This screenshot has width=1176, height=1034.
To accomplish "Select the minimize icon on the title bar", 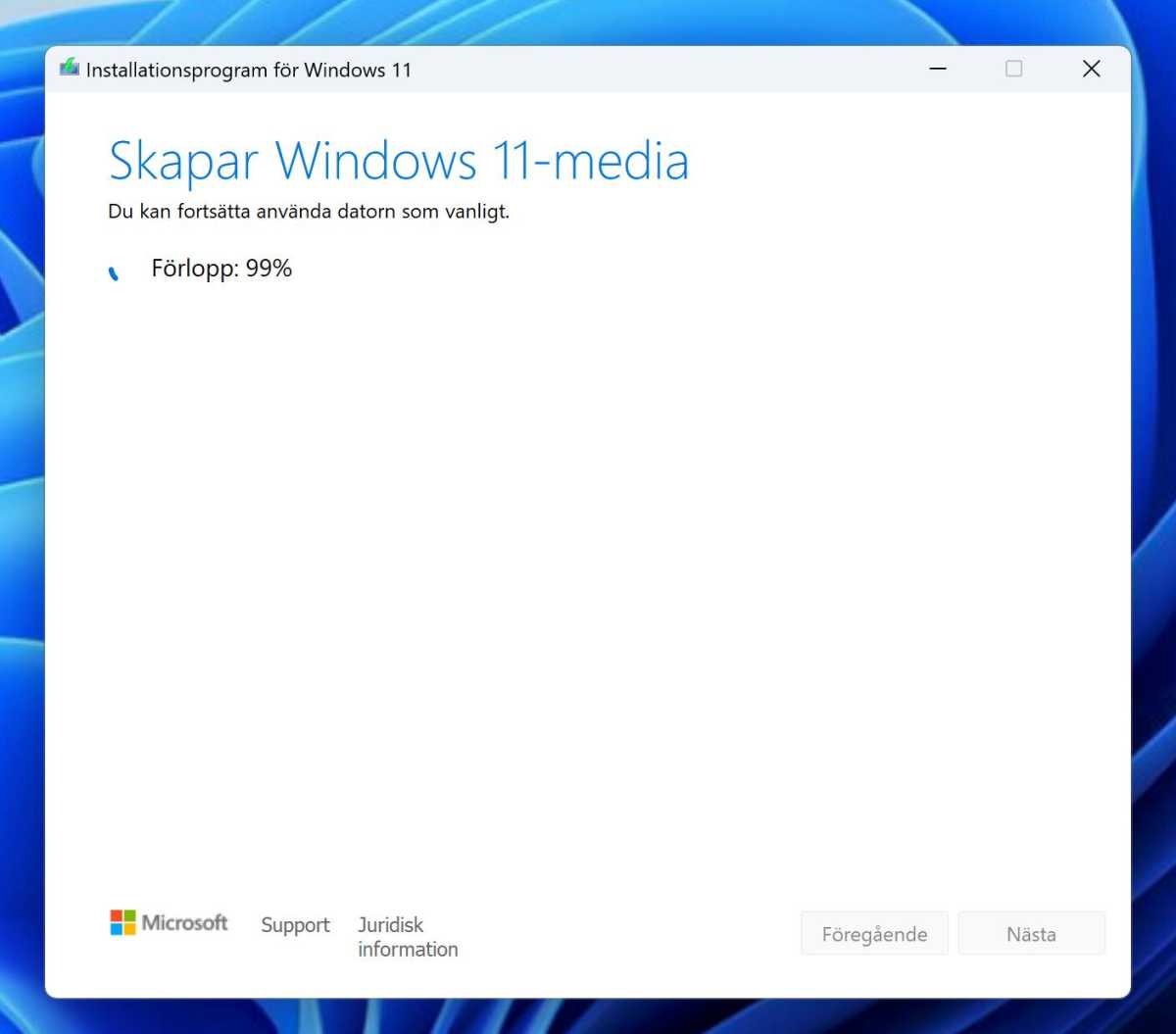I will pyautogui.click(x=937, y=69).
